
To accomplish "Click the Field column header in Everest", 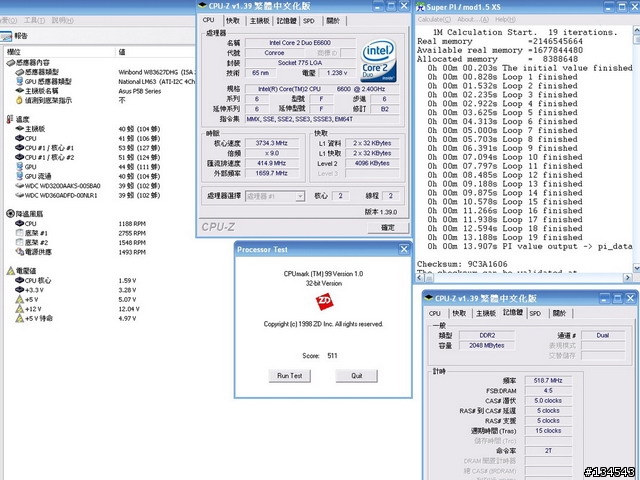I will pos(60,52).
